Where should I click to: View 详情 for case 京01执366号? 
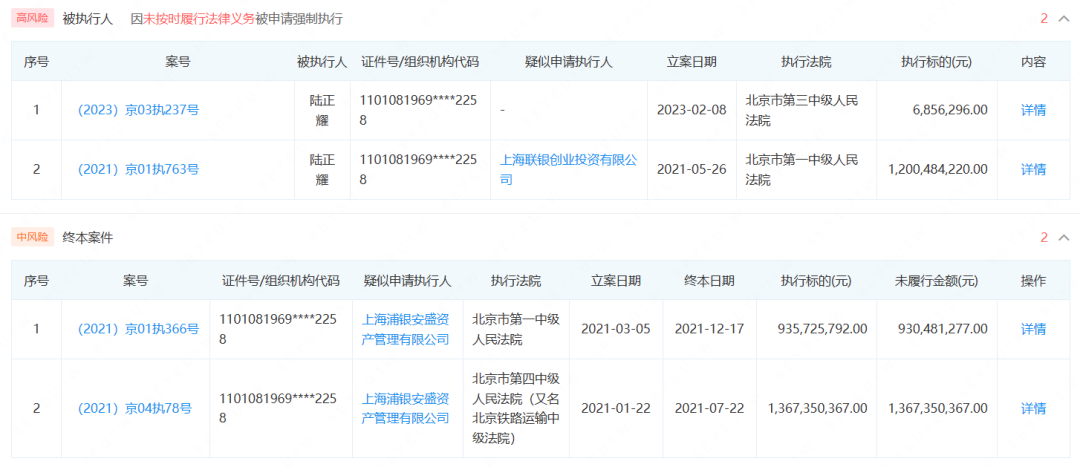coord(1033,329)
